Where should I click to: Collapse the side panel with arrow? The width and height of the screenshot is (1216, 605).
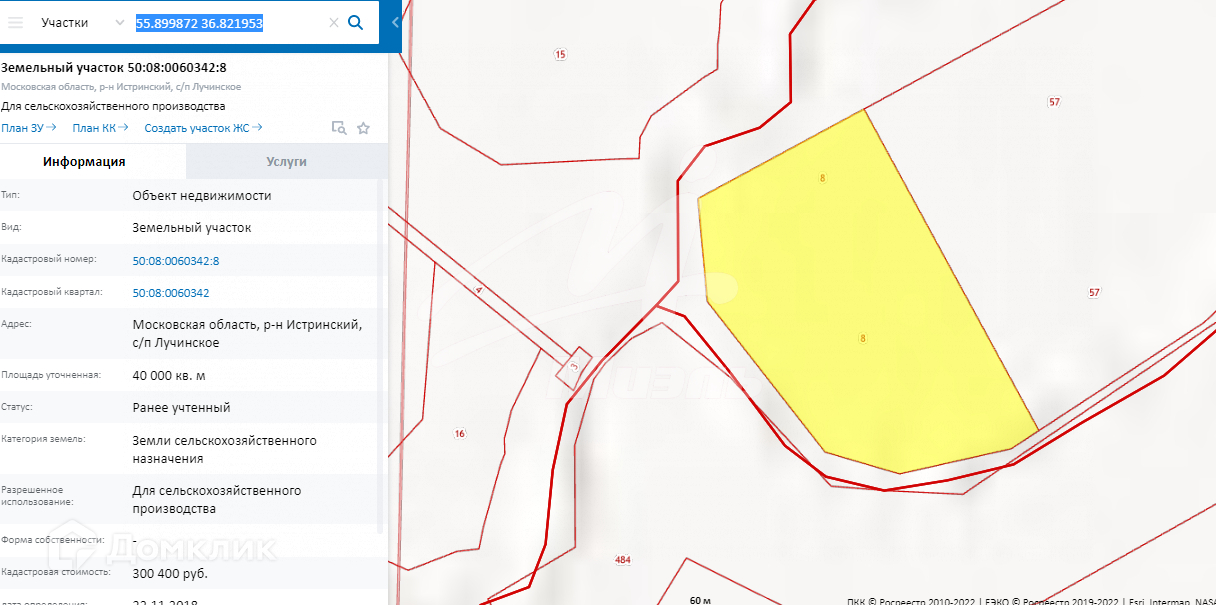click(395, 22)
